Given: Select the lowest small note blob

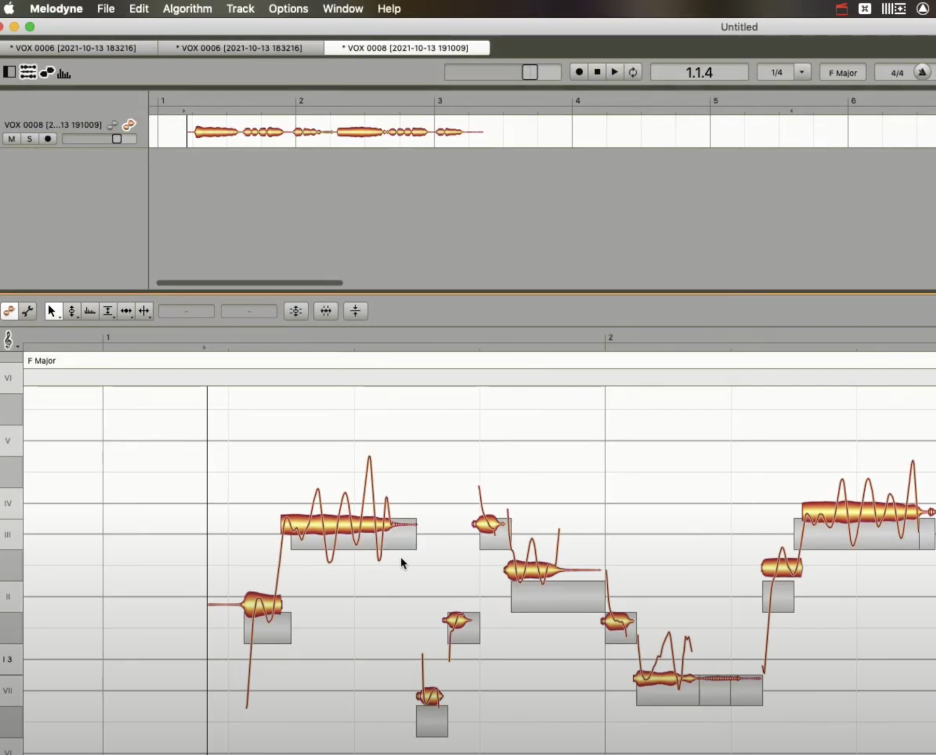Looking at the screenshot, I should tap(430, 696).
